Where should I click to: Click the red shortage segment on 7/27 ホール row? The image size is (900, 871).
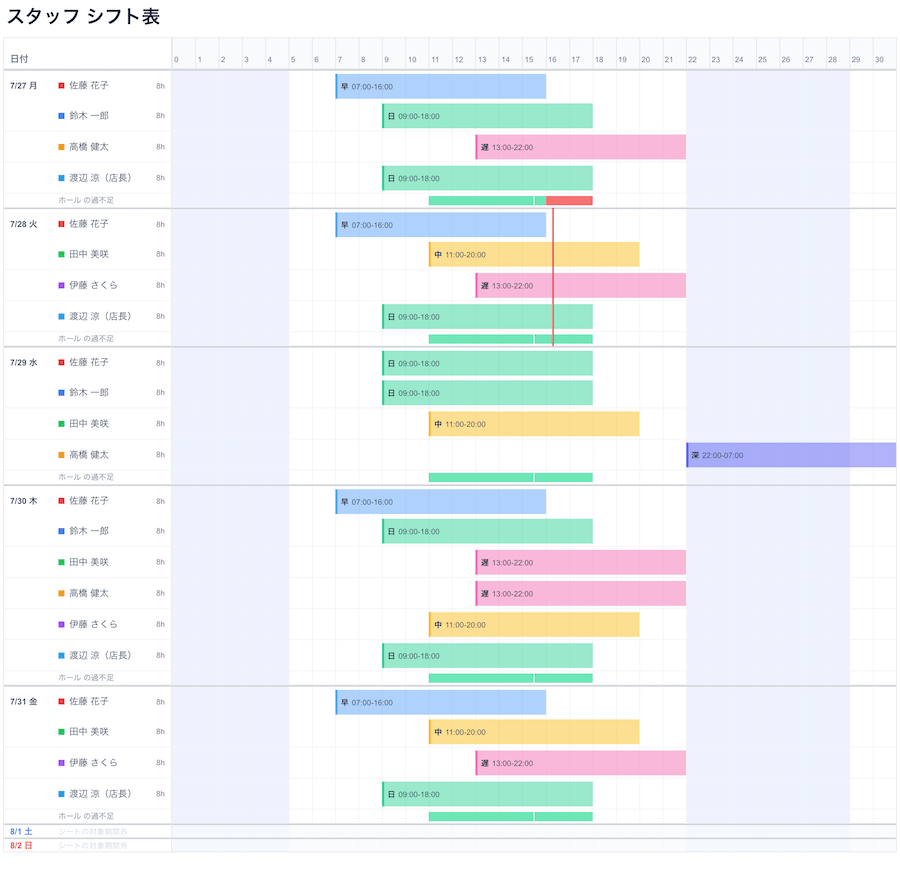pos(569,200)
